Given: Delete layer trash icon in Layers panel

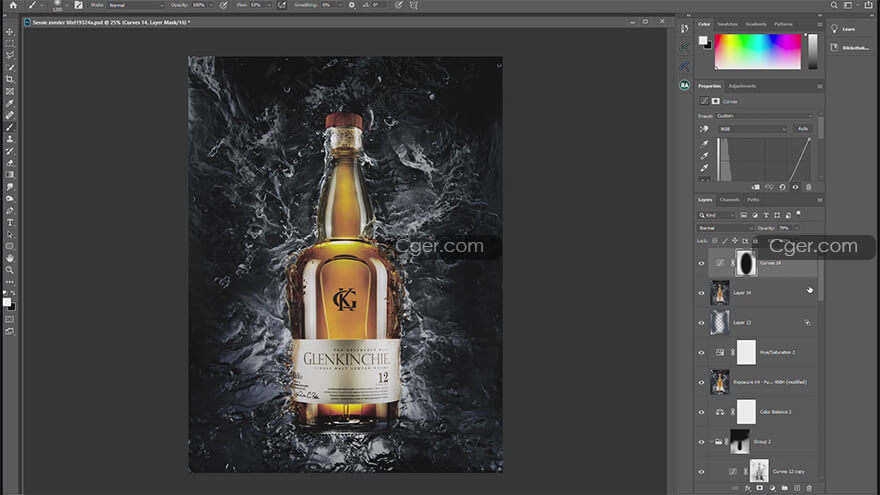Looking at the screenshot, I should [809, 488].
